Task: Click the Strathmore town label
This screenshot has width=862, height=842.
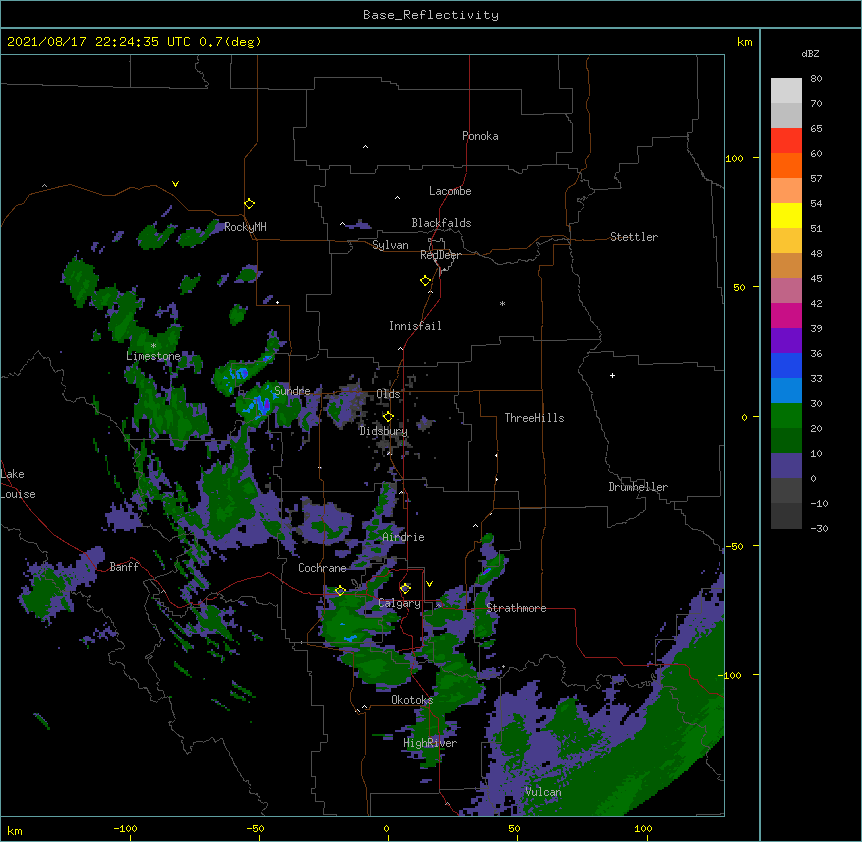Action: tap(516, 608)
